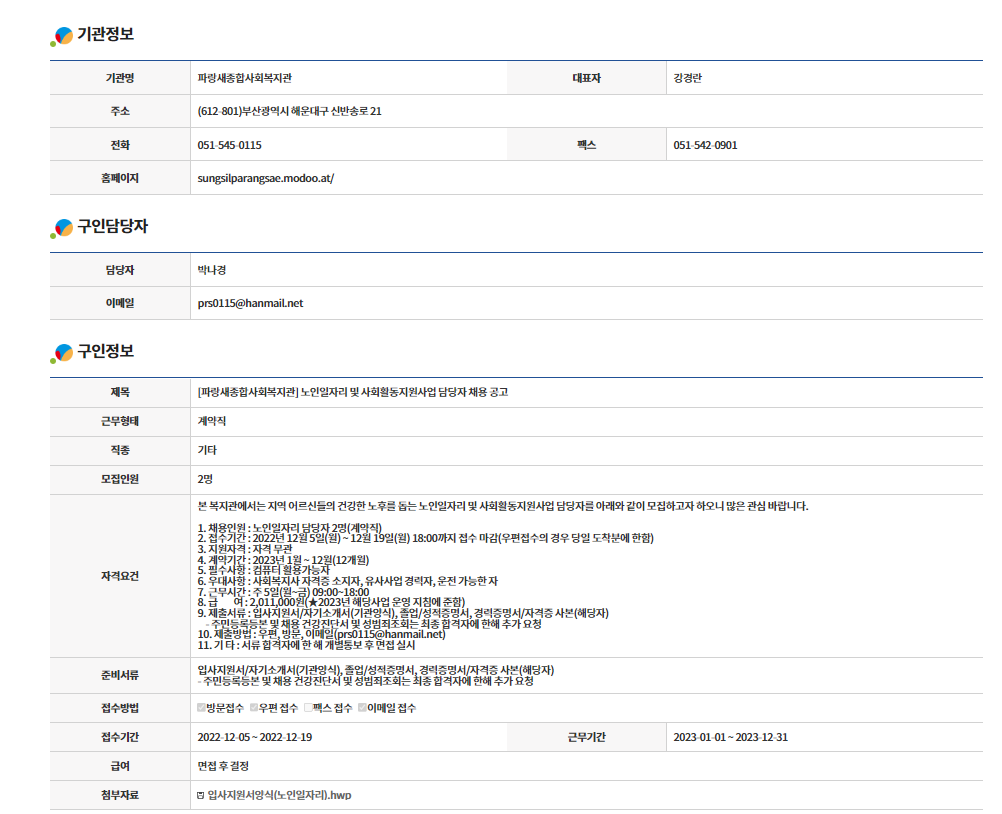Screen dimensions: 1002x814
Task: Click the 구인담당자 section heading
Action: tap(112, 226)
